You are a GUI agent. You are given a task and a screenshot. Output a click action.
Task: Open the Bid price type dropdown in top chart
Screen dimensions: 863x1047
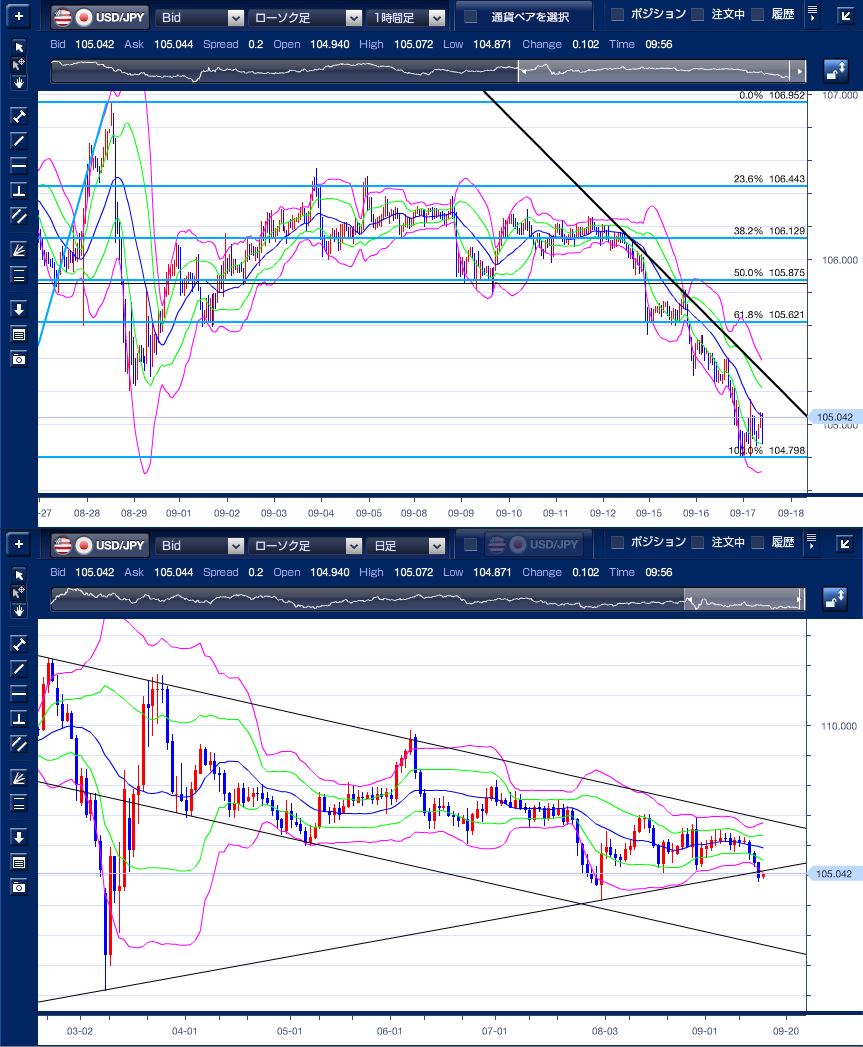(200, 17)
